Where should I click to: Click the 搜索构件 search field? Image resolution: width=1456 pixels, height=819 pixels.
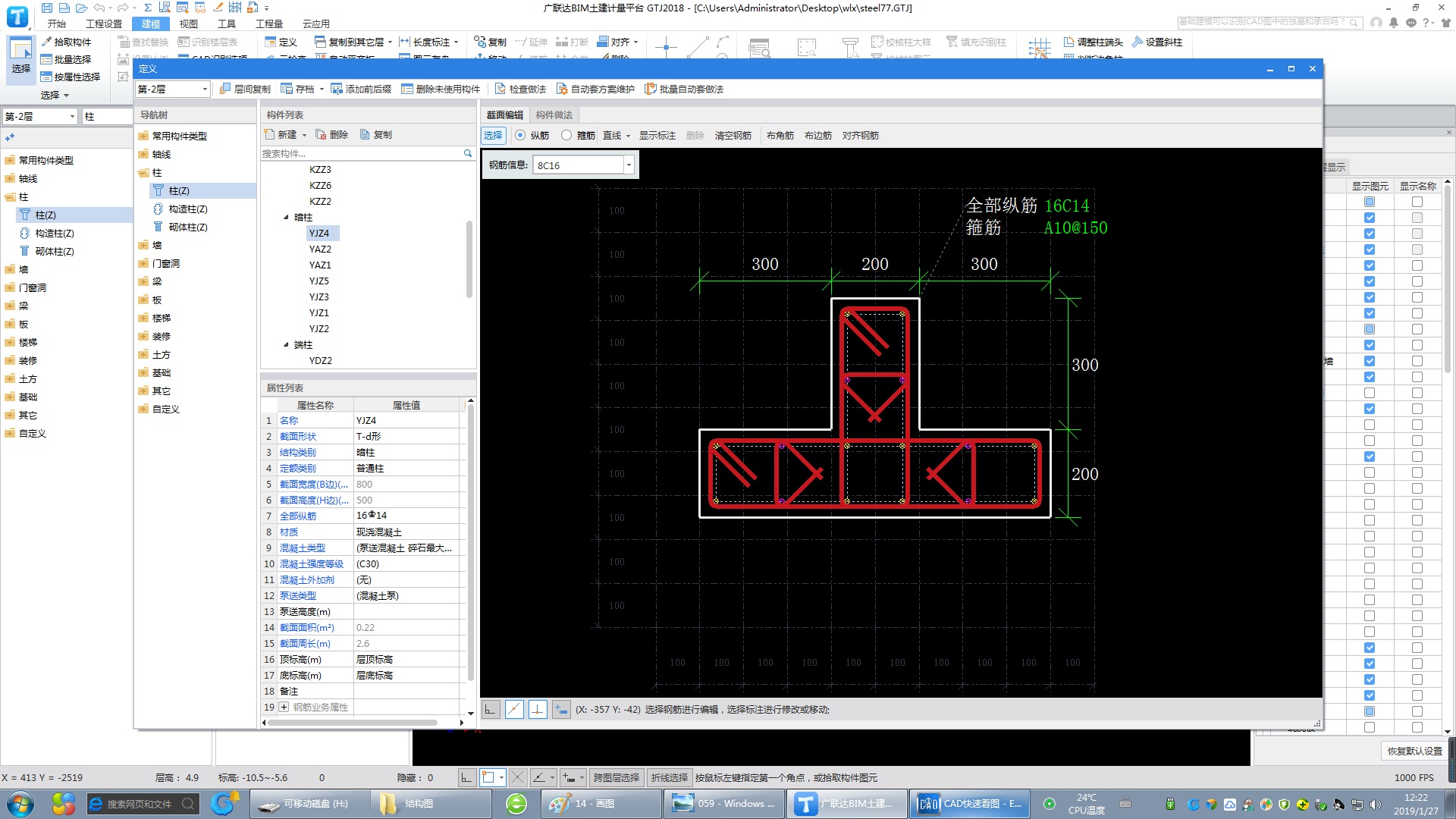point(361,153)
